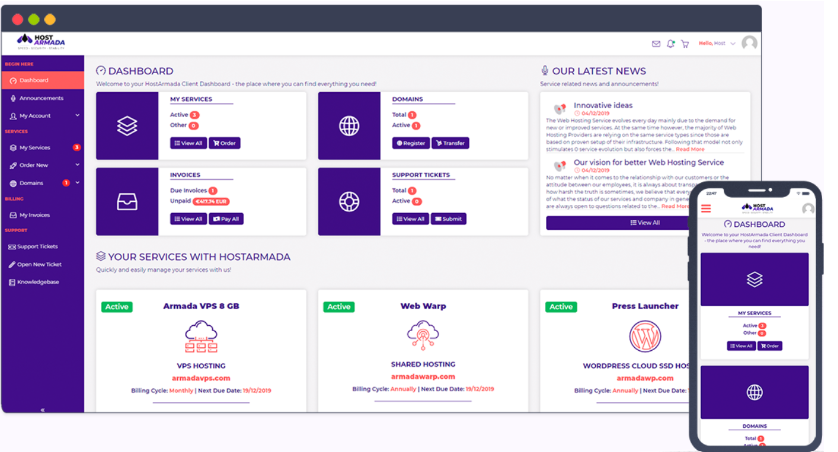Click the globe icon on Domains card
The width and height of the screenshot is (838, 452).
pyautogui.click(x=349, y=126)
